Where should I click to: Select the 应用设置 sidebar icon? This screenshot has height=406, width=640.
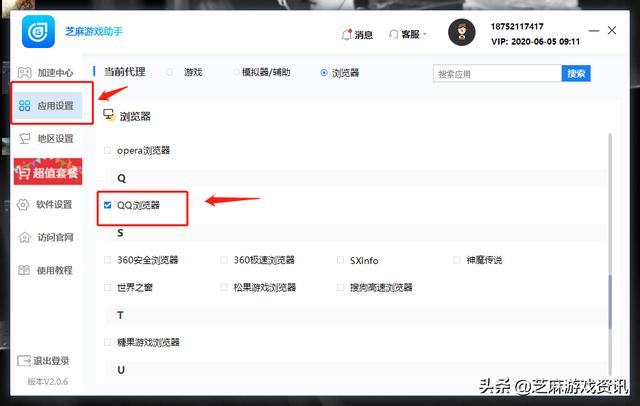tap(24, 106)
